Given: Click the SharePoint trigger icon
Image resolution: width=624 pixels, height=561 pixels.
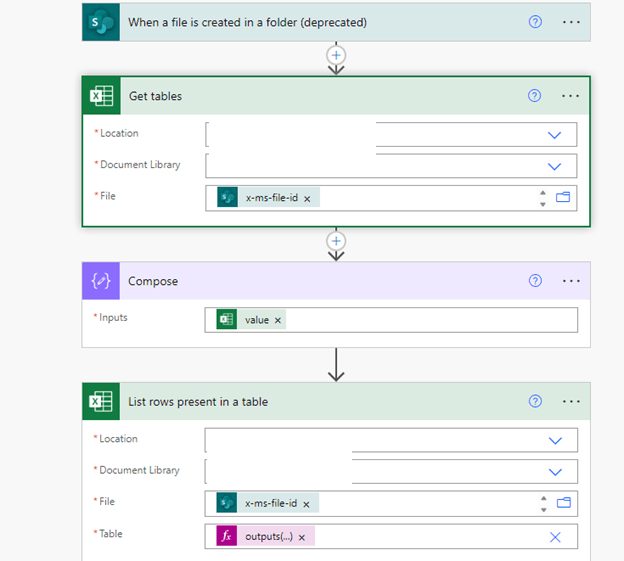Looking at the screenshot, I should (101, 22).
